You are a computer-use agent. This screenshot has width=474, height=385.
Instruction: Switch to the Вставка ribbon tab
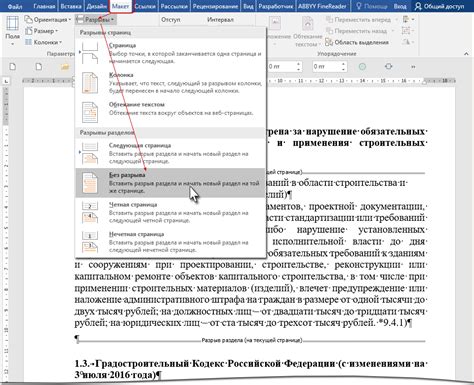[71, 6]
